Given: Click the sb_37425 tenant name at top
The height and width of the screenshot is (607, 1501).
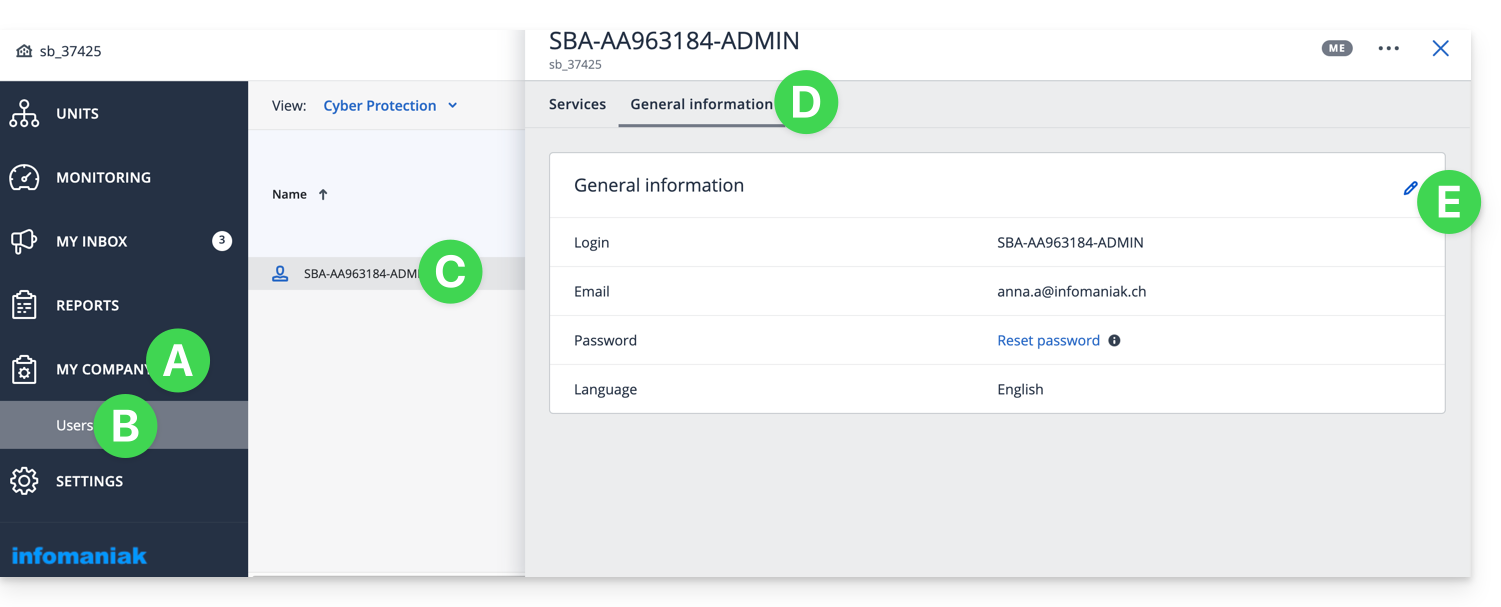Looking at the screenshot, I should [70, 51].
